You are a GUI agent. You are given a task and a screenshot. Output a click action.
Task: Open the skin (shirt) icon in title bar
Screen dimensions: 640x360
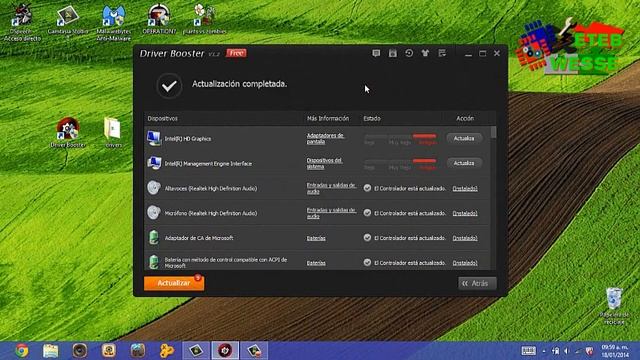[425, 53]
